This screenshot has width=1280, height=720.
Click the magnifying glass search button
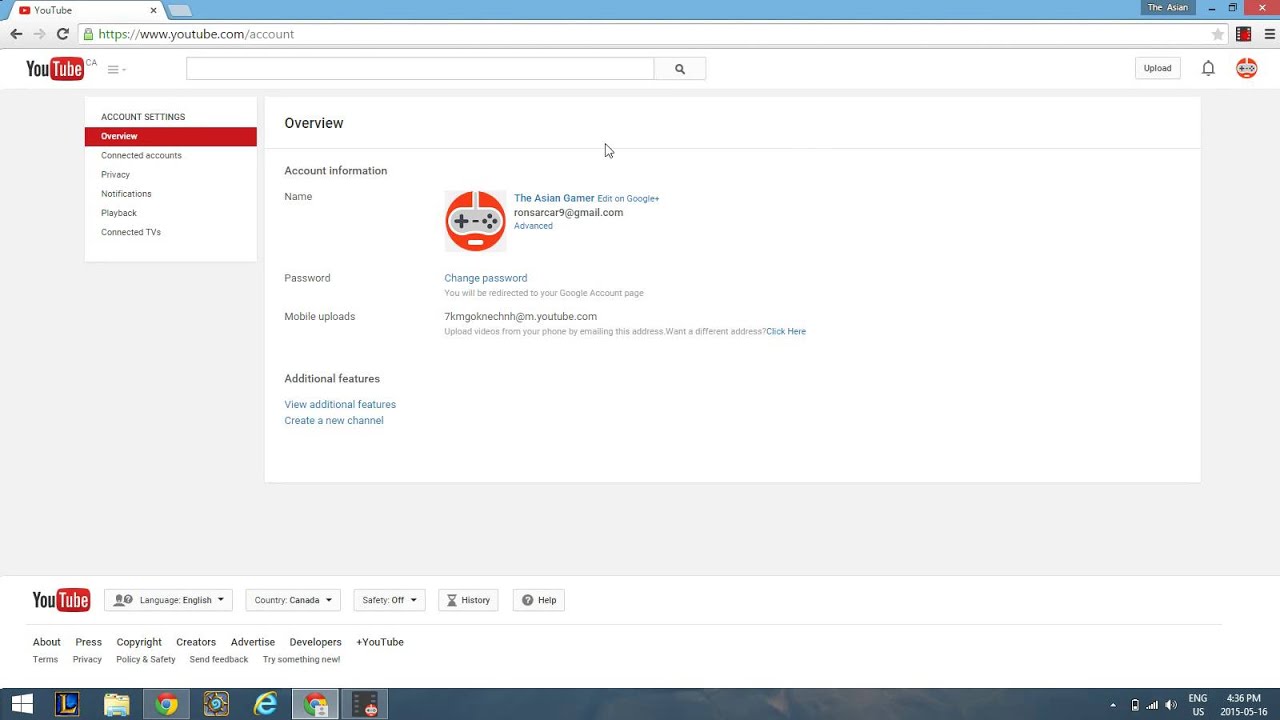point(680,69)
